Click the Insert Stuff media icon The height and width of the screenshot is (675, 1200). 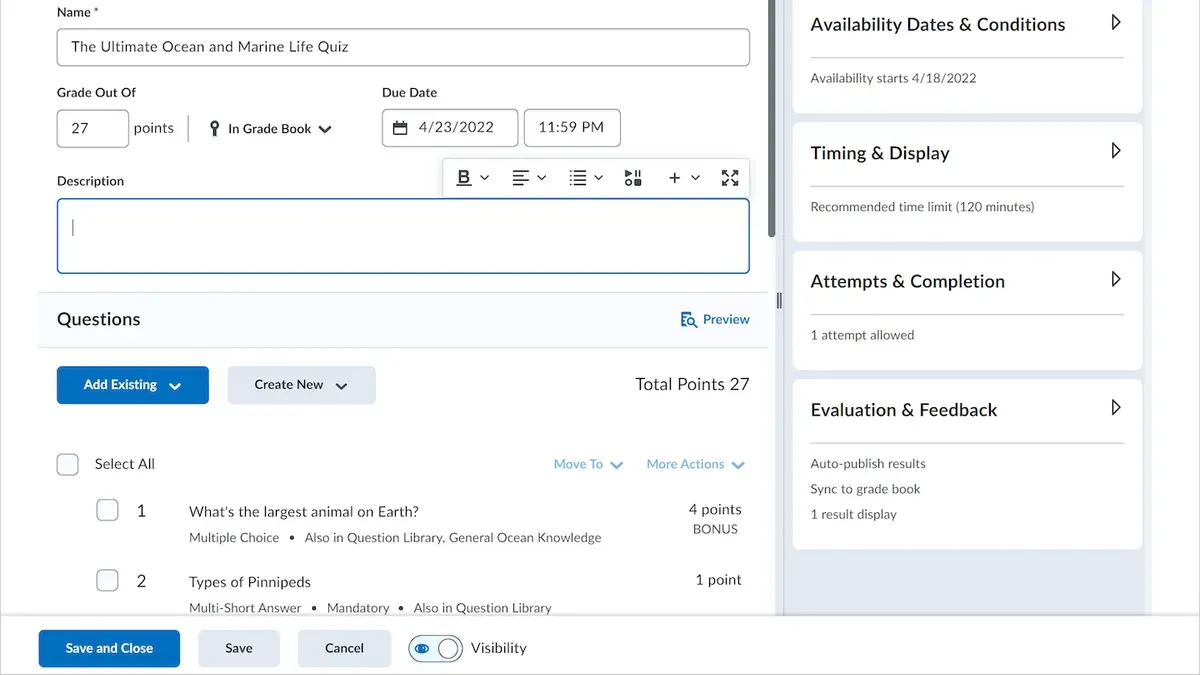(x=633, y=178)
